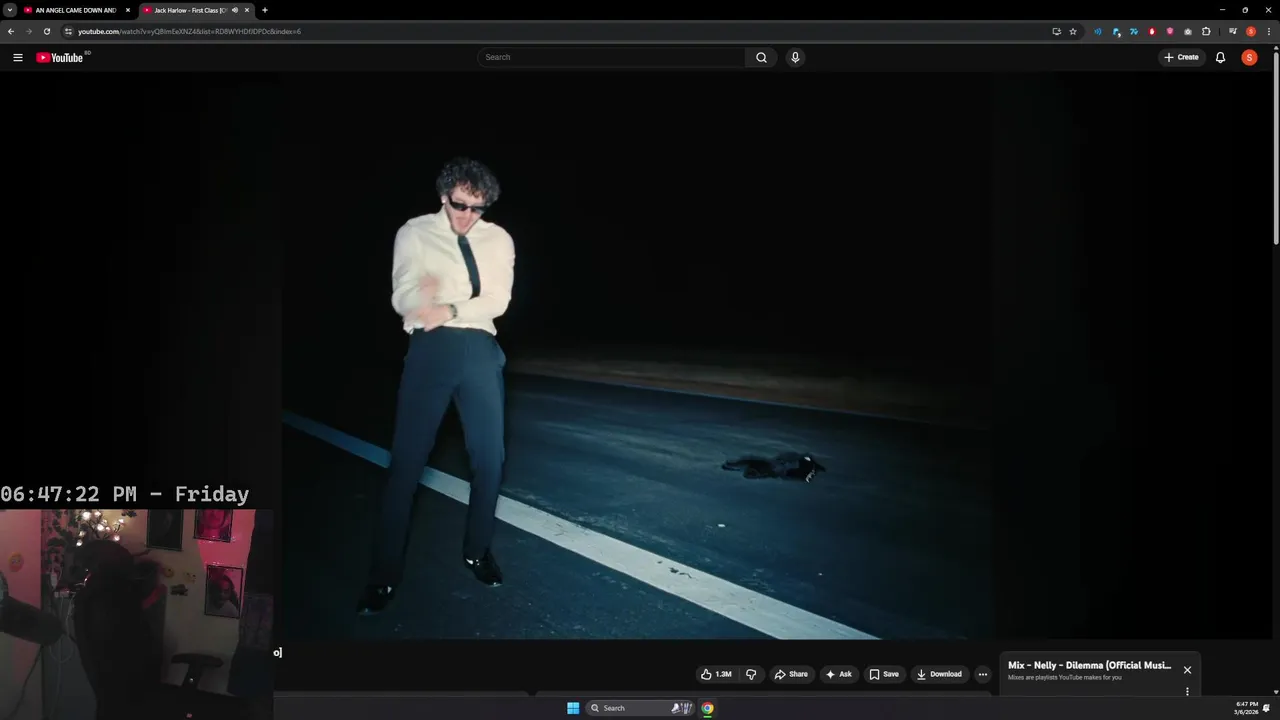Open the camera screenshot extension
This screenshot has height=720, width=1280.
(1188, 31)
